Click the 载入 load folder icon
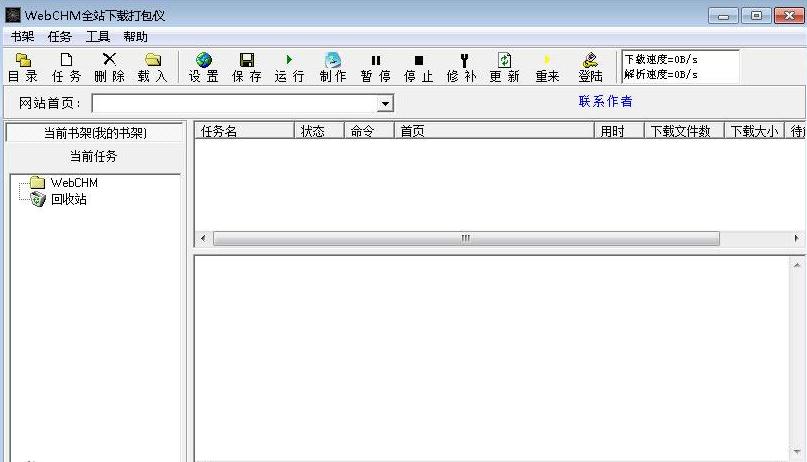Viewport: 807px width, 462px height. click(x=152, y=67)
